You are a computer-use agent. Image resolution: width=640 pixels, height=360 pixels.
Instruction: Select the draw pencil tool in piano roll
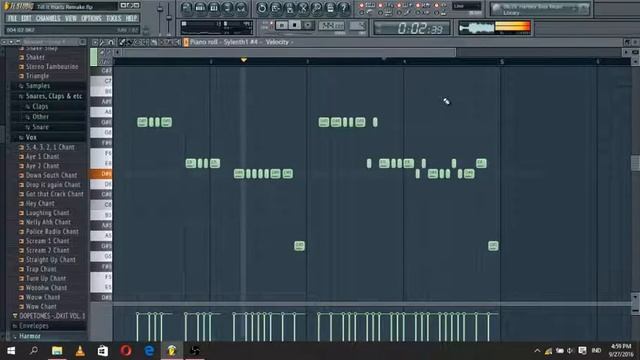[x=122, y=42]
